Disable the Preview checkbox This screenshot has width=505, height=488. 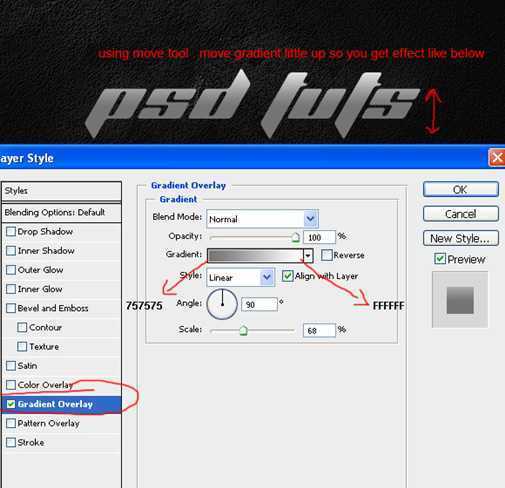tap(440, 259)
